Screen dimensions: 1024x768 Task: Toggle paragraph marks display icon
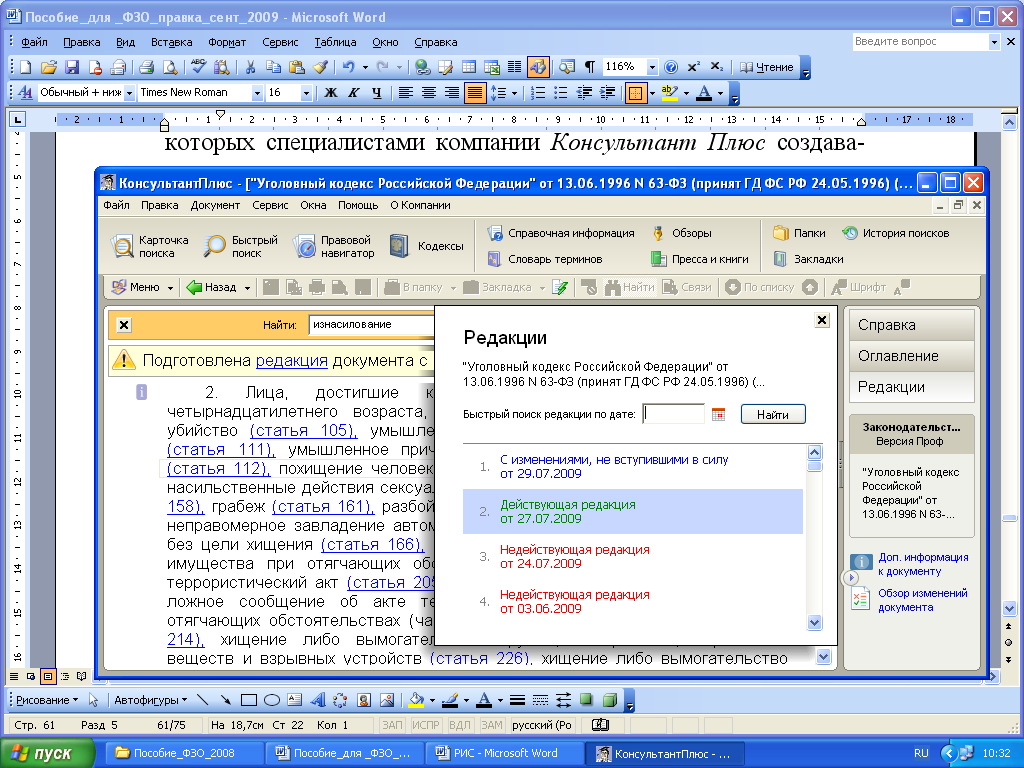[x=590, y=67]
